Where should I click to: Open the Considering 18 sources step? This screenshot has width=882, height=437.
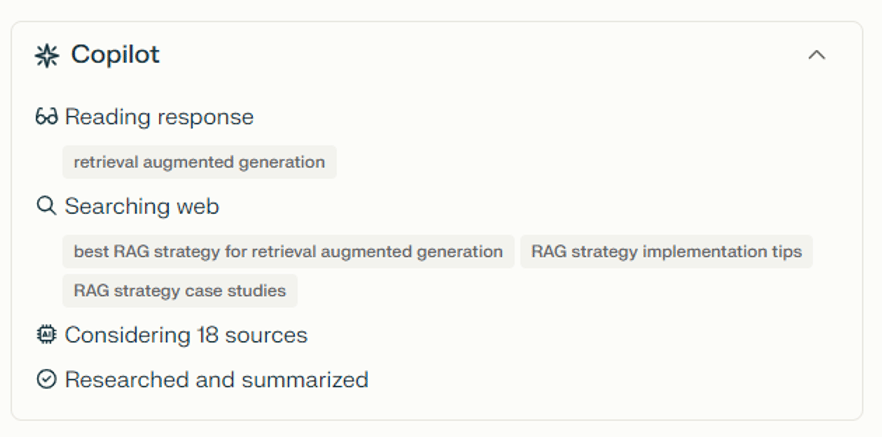[186, 335]
